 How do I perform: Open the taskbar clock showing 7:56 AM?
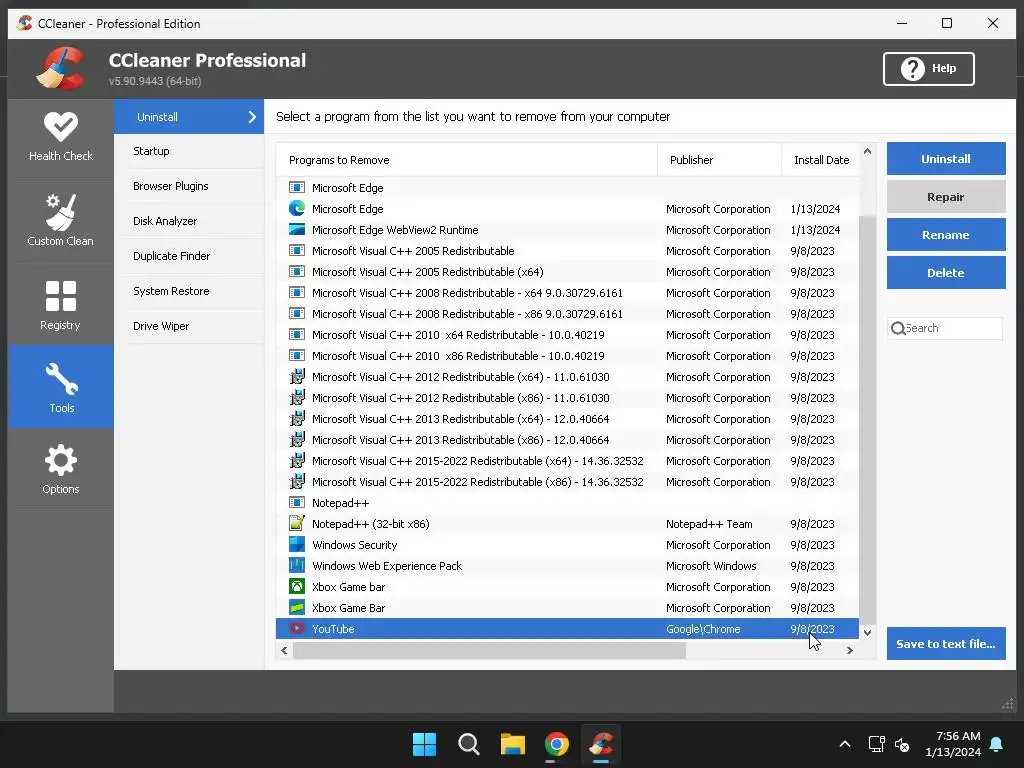pos(953,744)
